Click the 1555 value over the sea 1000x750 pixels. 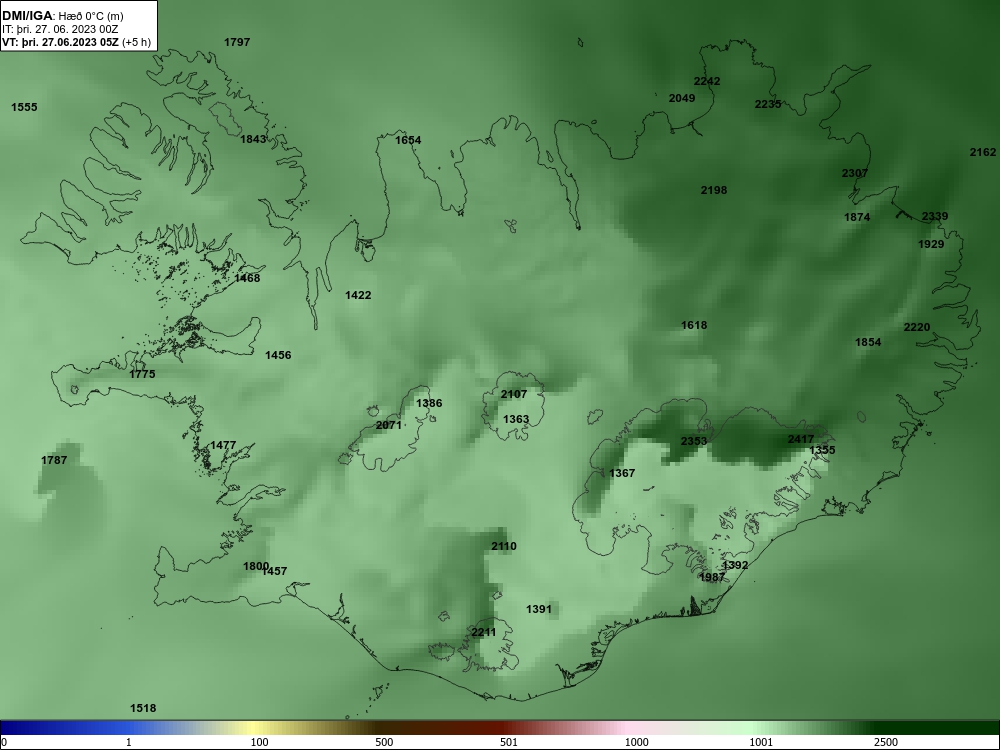point(24,107)
